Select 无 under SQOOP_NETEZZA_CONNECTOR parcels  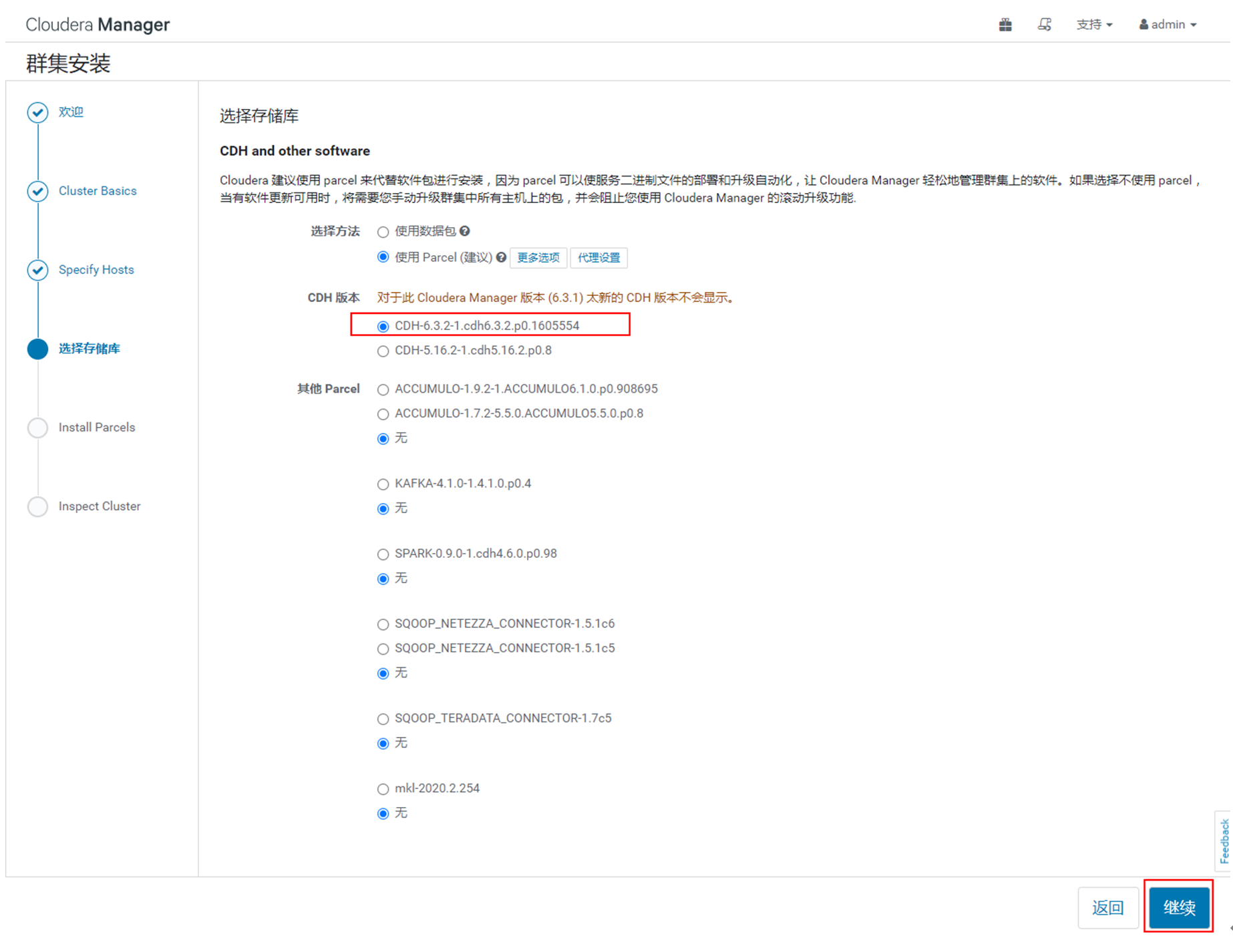pos(383,673)
